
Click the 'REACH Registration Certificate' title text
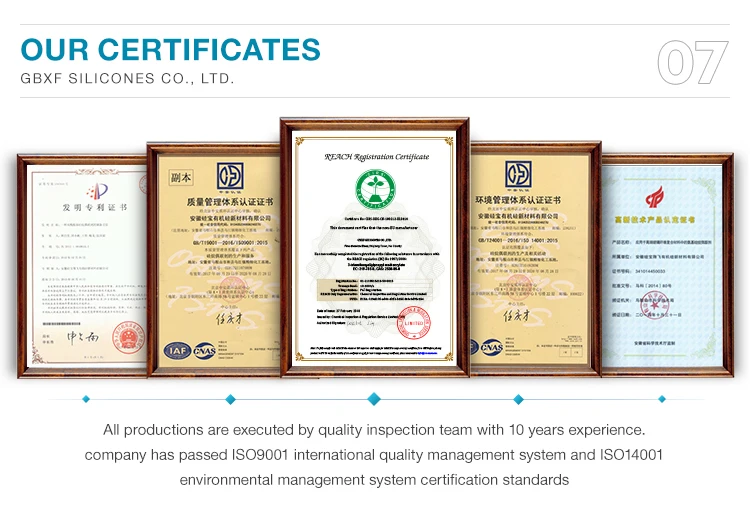tap(376, 157)
